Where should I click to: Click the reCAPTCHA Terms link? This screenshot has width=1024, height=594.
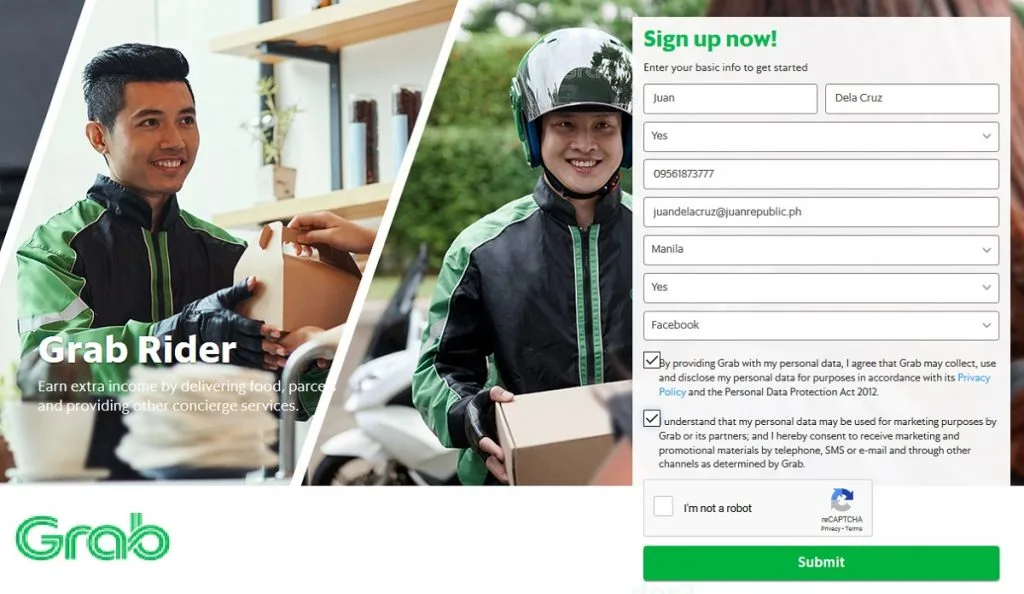(854, 529)
